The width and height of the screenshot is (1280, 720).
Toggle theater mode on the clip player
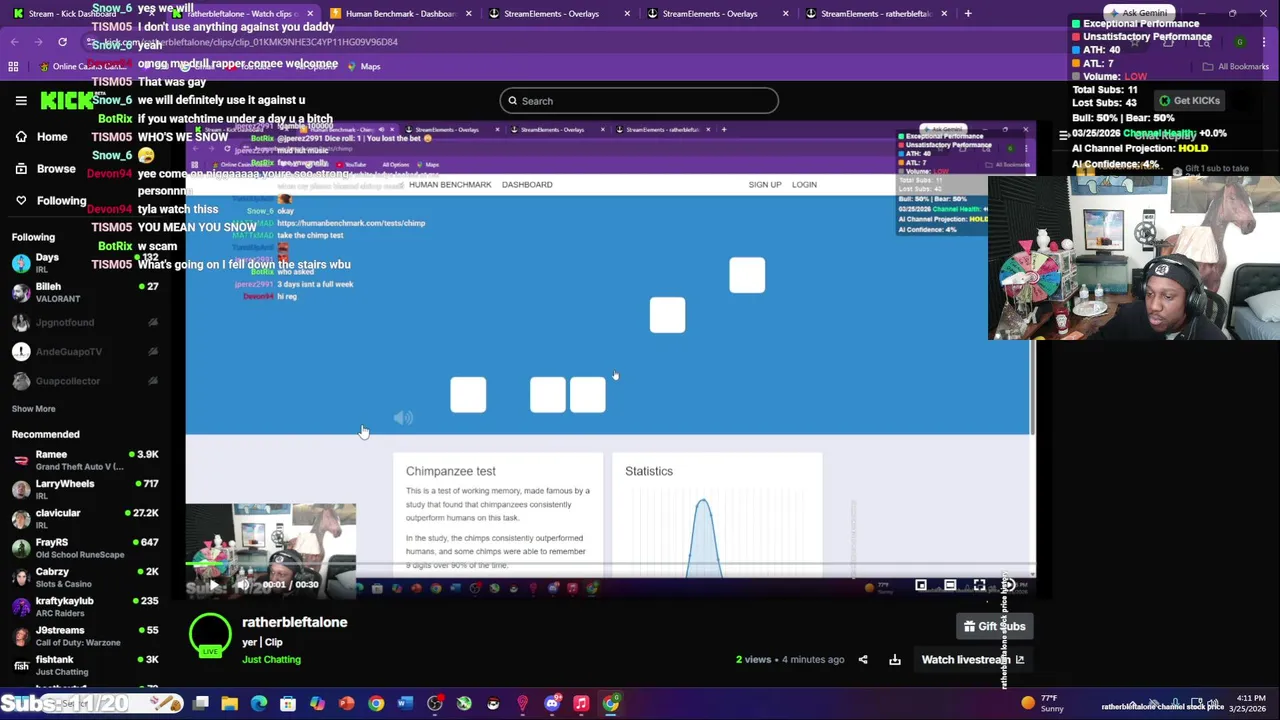(950, 585)
